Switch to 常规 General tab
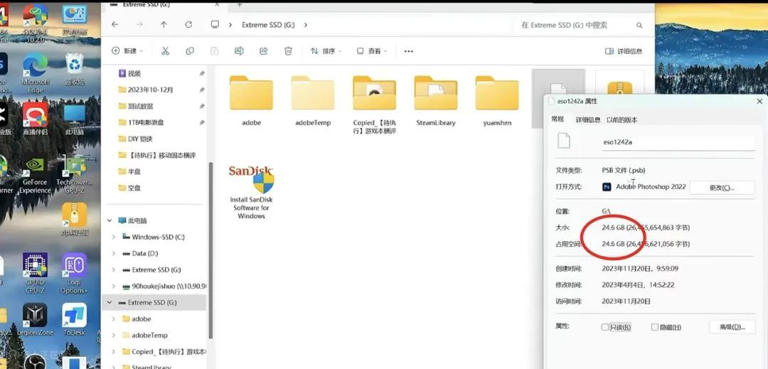The height and width of the screenshot is (369, 768). point(558,119)
